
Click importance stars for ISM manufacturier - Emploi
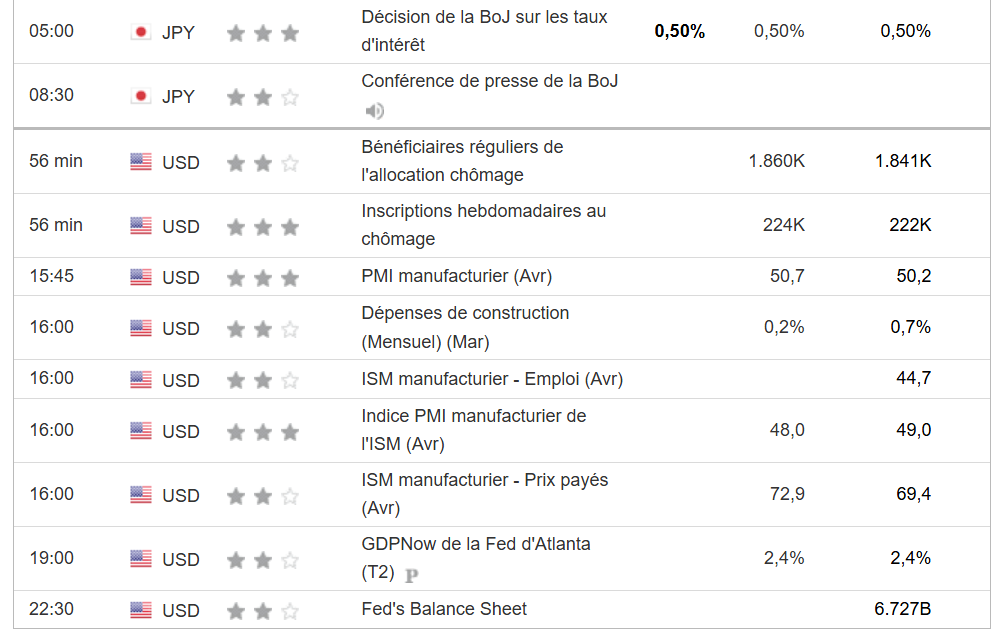(x=263, y=380)
